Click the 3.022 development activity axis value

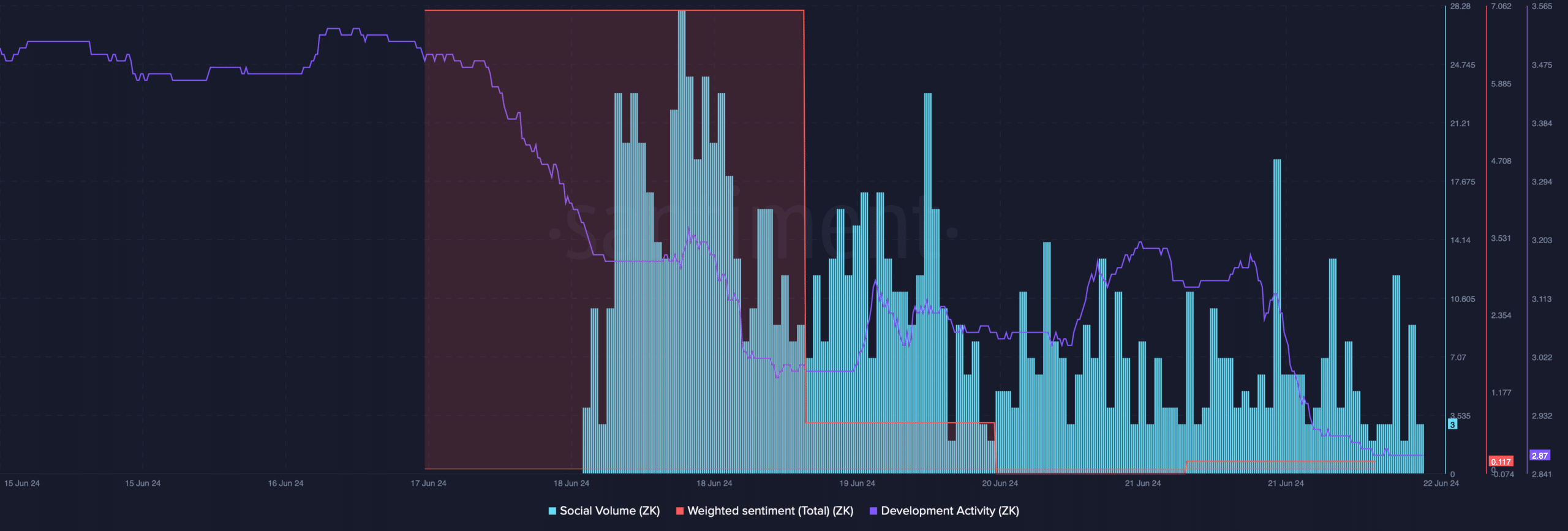1542,357
